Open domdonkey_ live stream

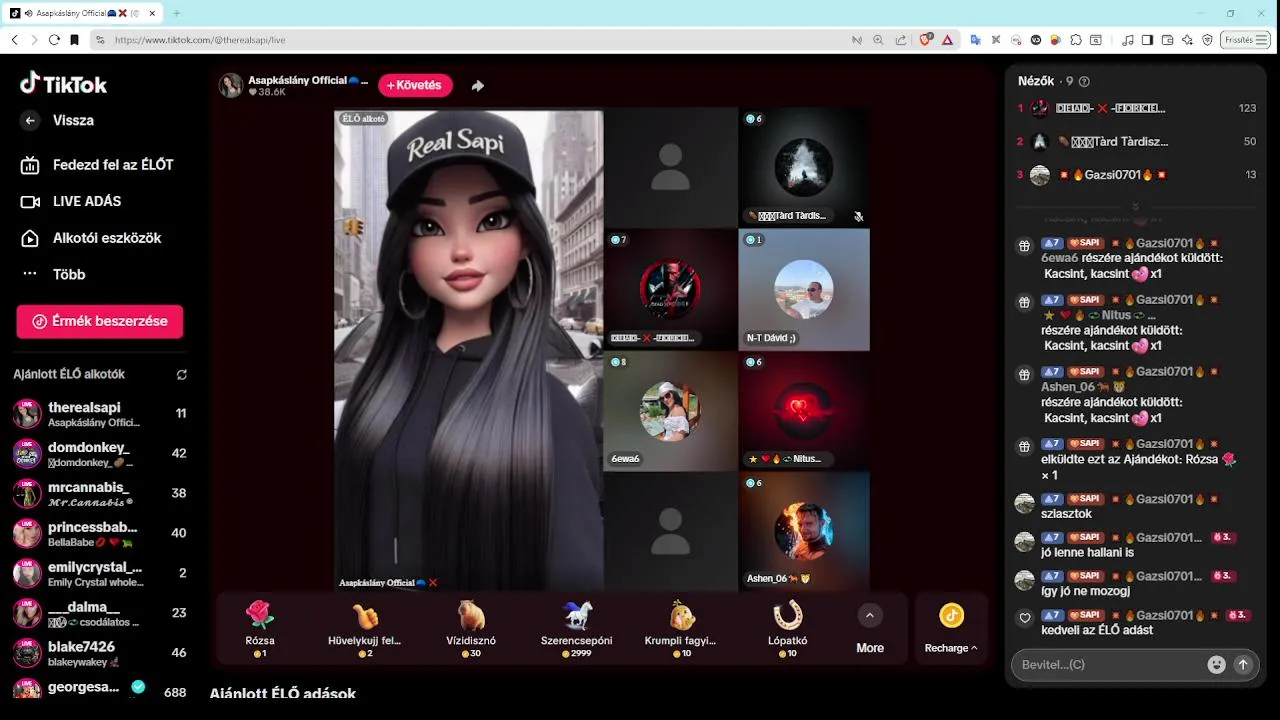[x=100, y=454]
